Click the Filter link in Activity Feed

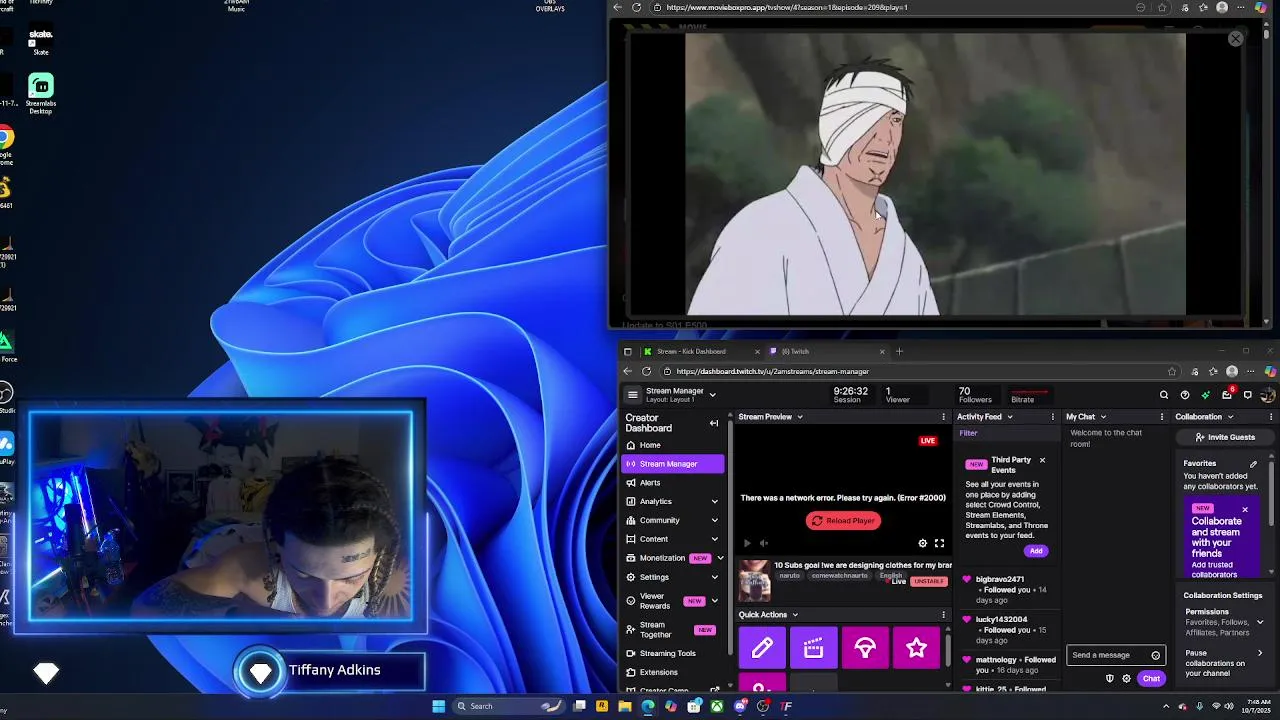[968, 433]
